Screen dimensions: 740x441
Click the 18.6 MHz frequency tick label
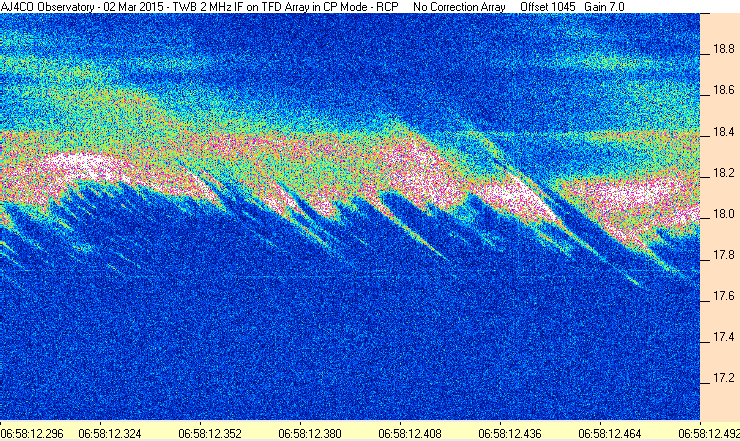[x=723, y=90]
